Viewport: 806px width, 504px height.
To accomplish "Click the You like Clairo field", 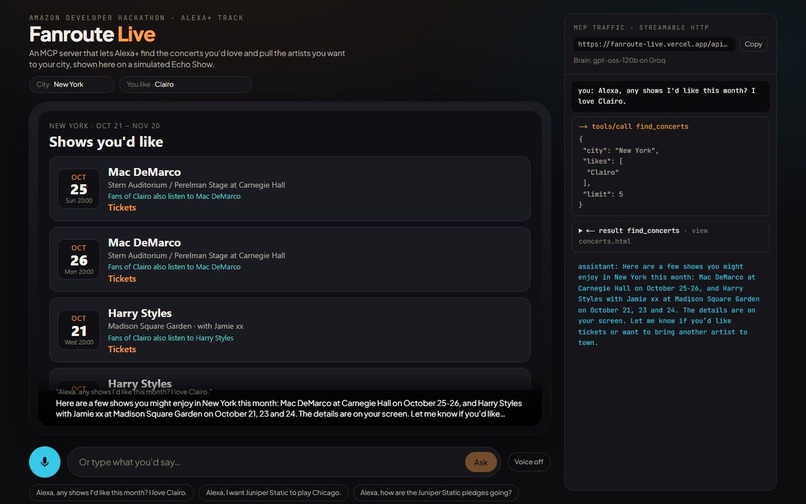I will pos(185,84).
